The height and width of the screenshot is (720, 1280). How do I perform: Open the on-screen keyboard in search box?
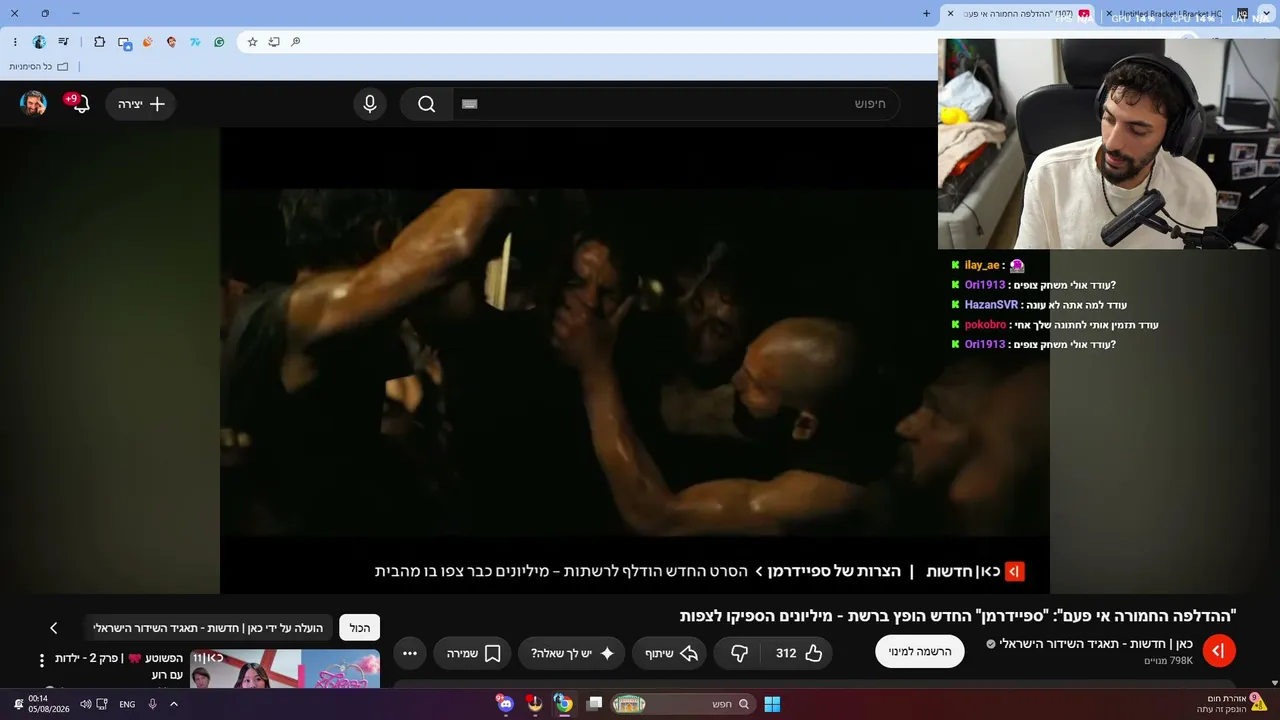pos(470,104)
